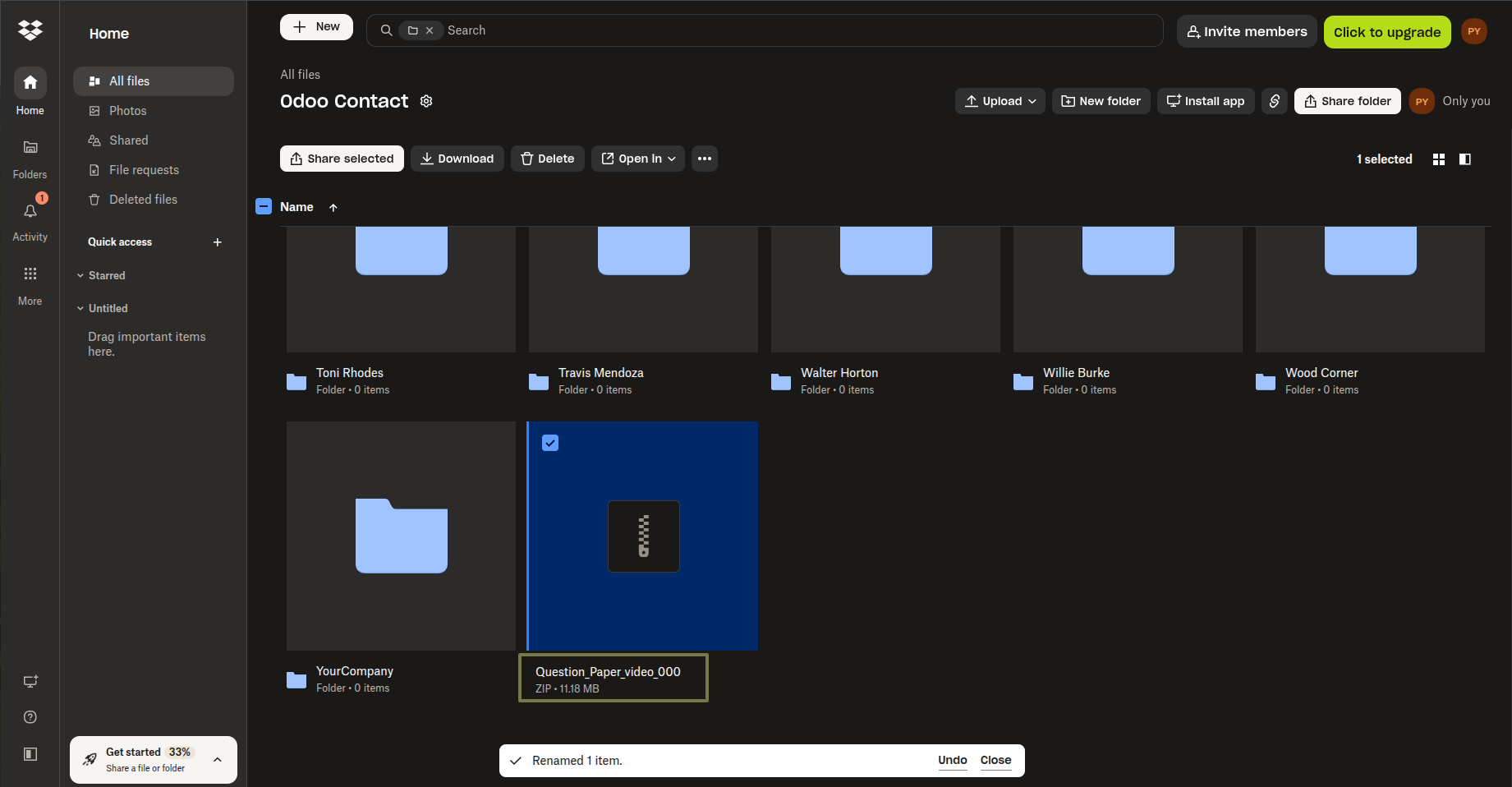This screenshot has width=1512, height=787.
Task: Collapse the Starred section
Action: pos(80,276)
